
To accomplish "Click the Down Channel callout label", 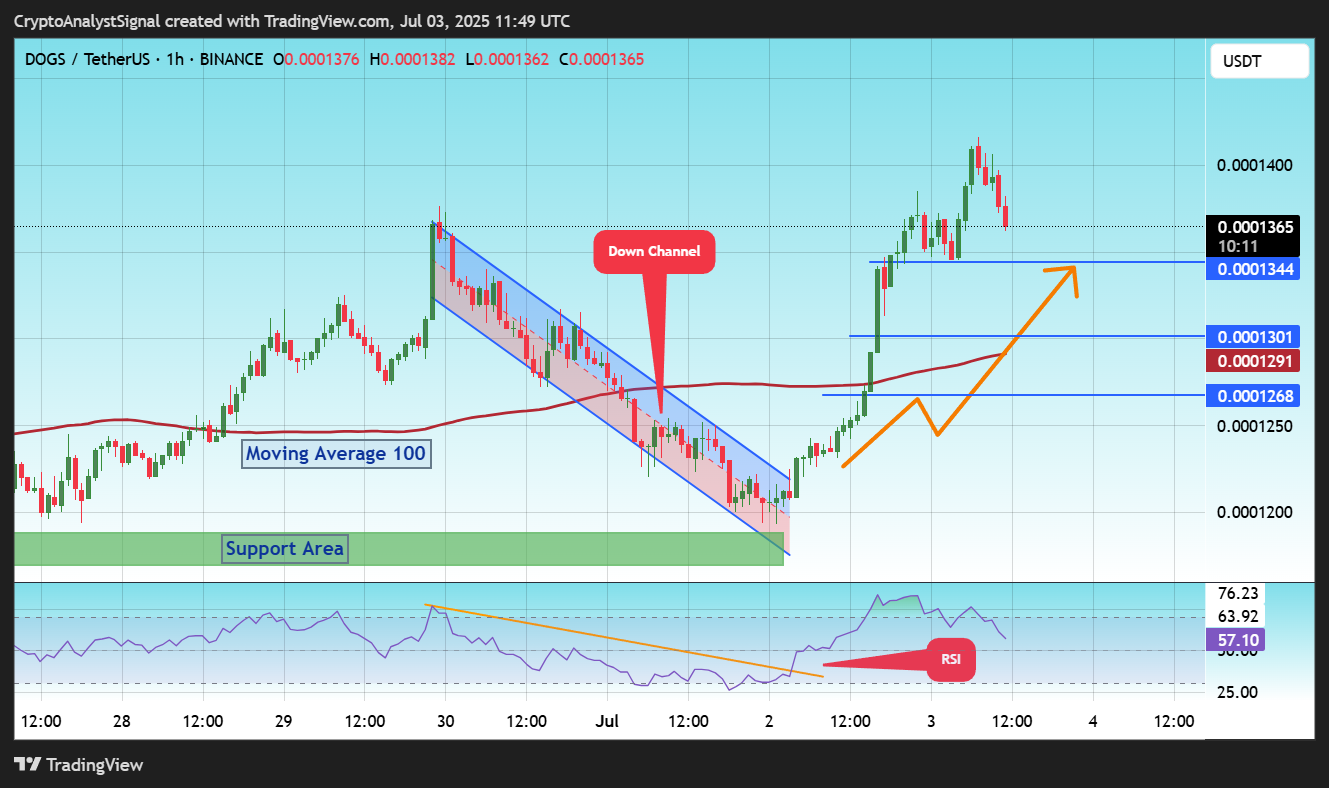I will [x=654, y=251].
